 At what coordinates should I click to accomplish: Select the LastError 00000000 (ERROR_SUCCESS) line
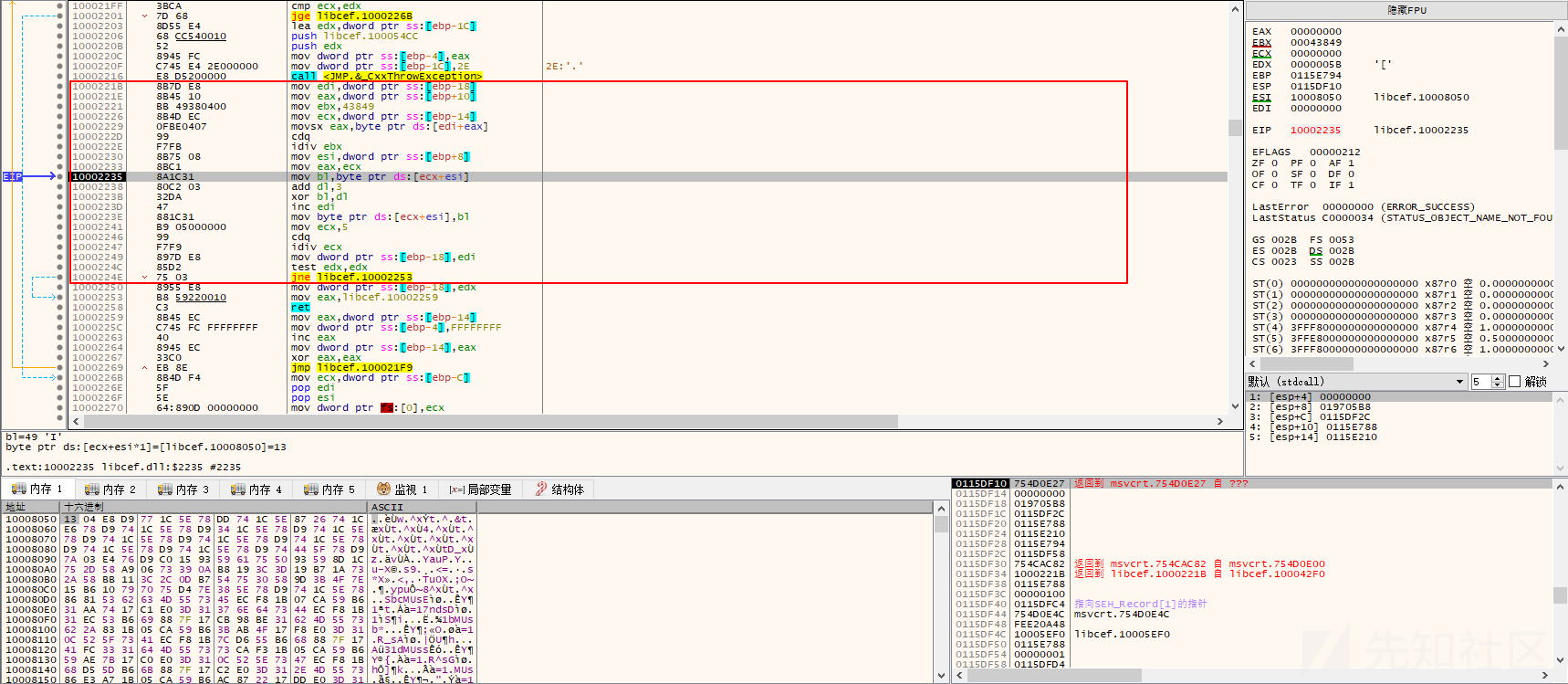coord(1364,206)
